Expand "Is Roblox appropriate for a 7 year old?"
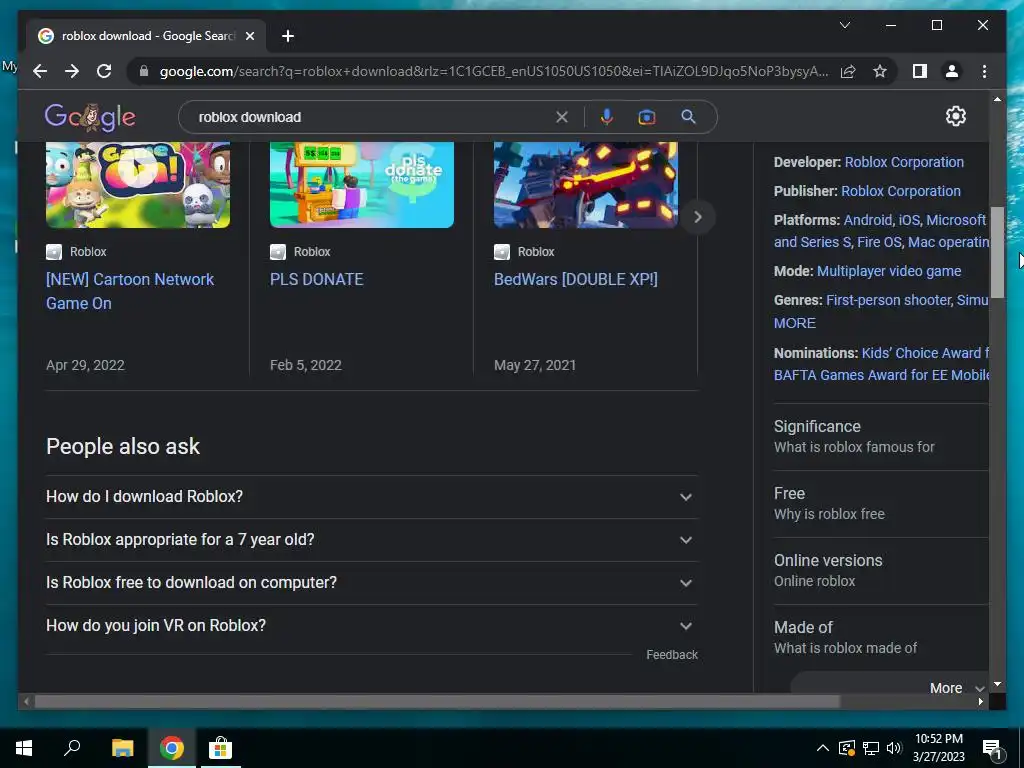The image size is (1024, 768). [x=372, y=539]
